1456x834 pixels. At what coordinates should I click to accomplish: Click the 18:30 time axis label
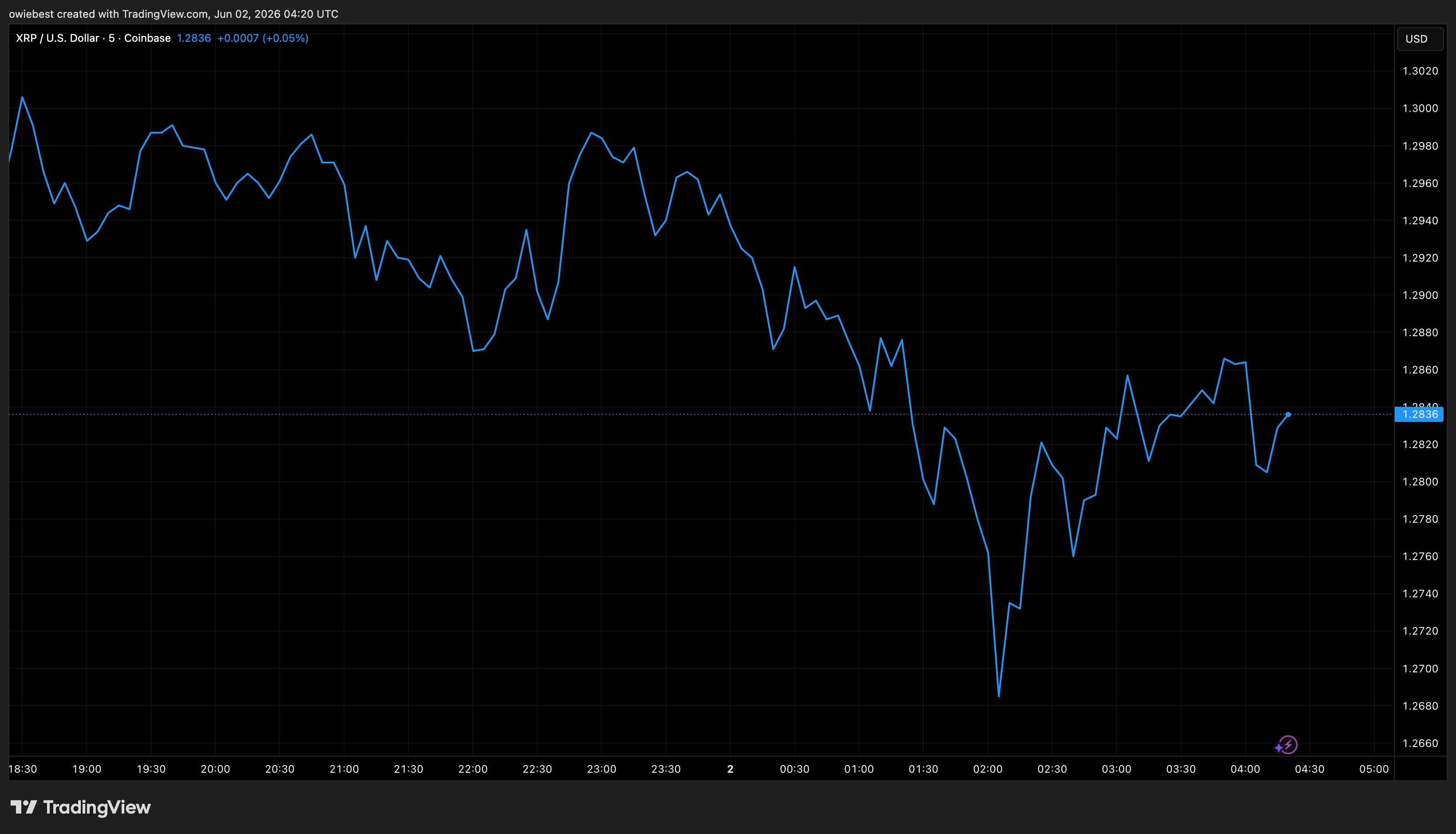tap(23, 769)
